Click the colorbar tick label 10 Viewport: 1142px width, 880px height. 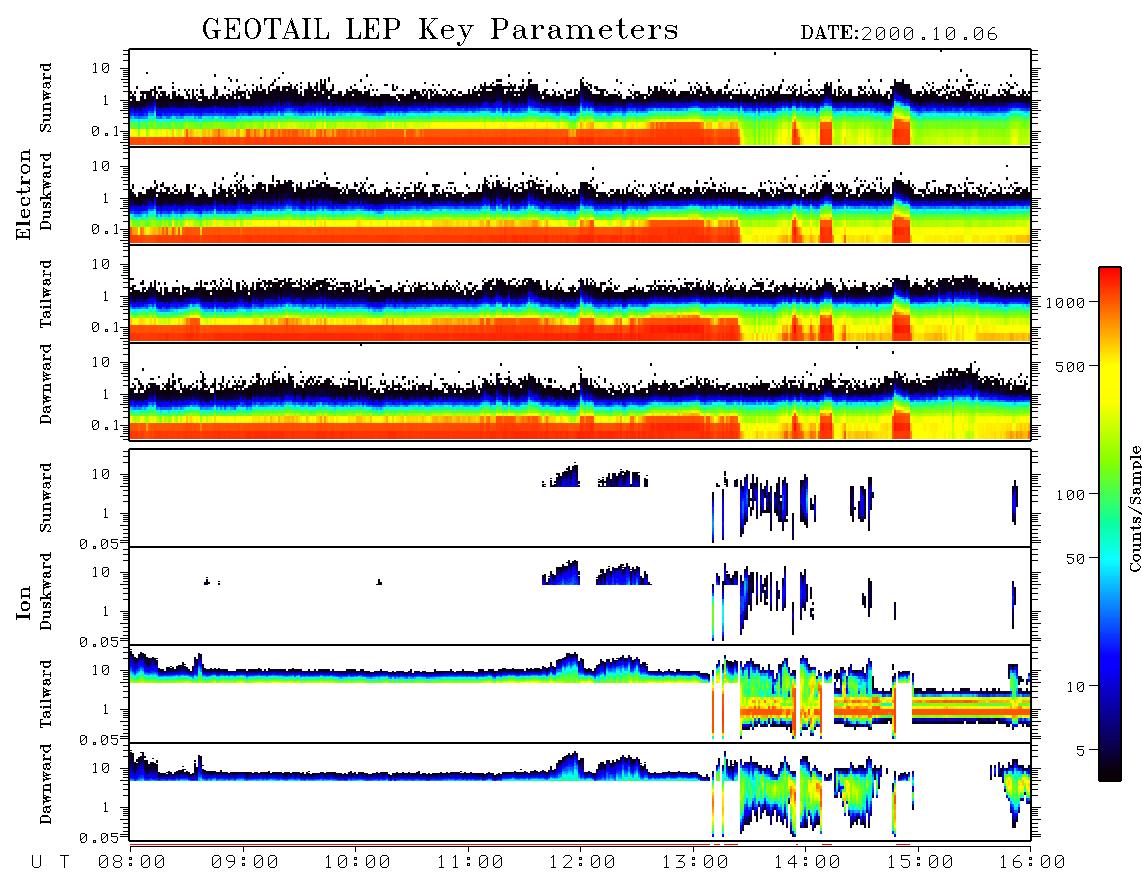(1075, 687)
